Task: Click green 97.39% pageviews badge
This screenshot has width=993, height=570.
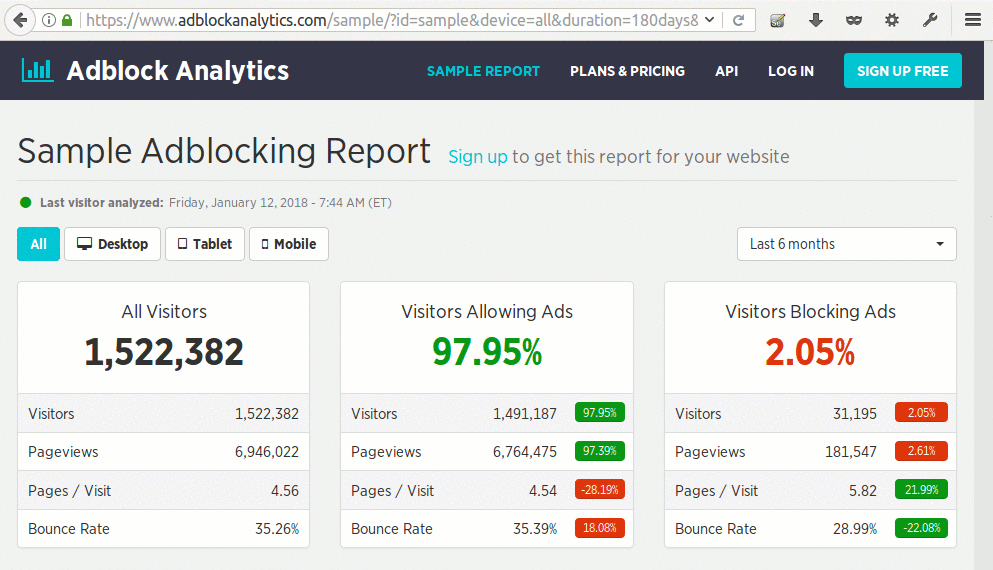Action: 600,451
